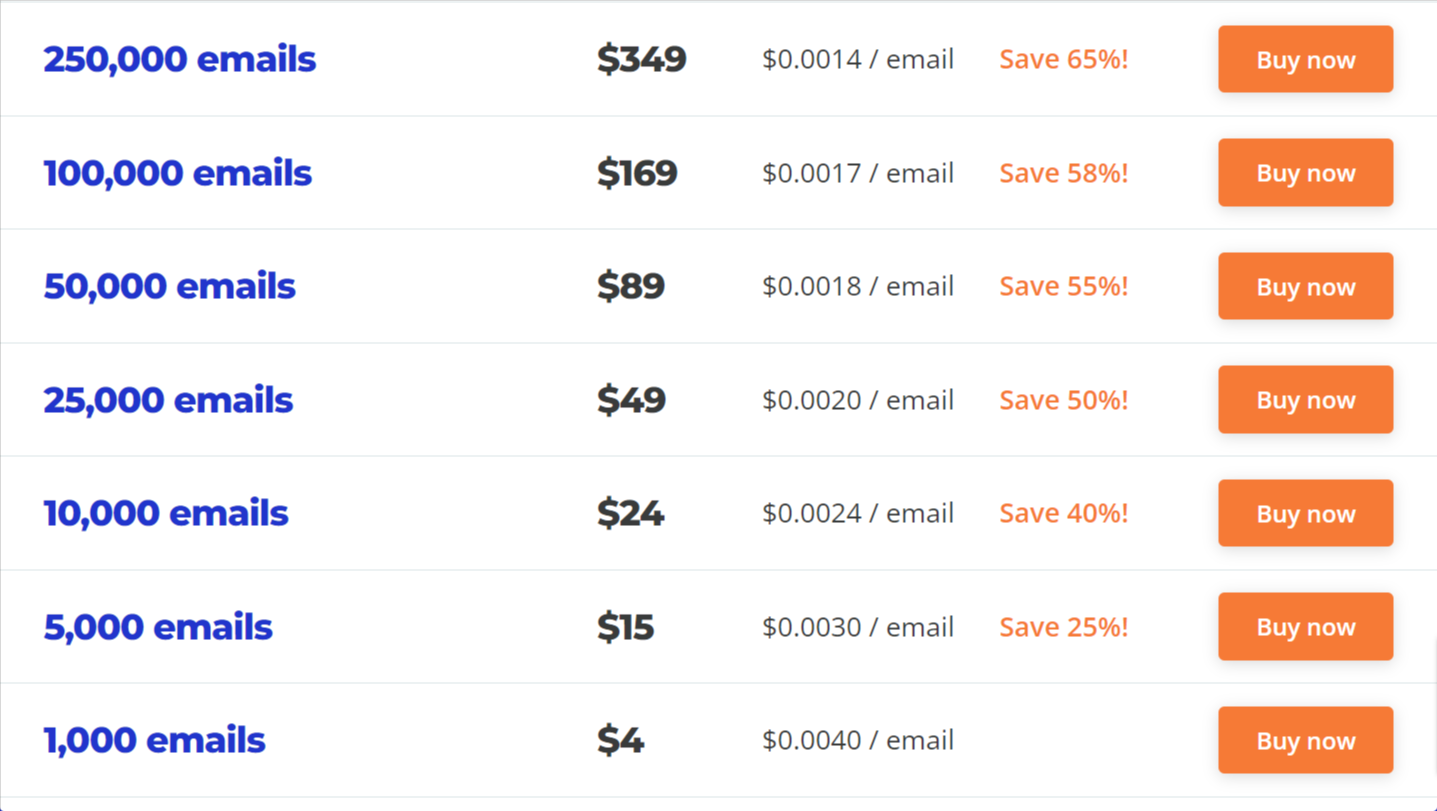Click the Save 25%! discount text
1437x811 pixels.
[x=1063, y=627]
